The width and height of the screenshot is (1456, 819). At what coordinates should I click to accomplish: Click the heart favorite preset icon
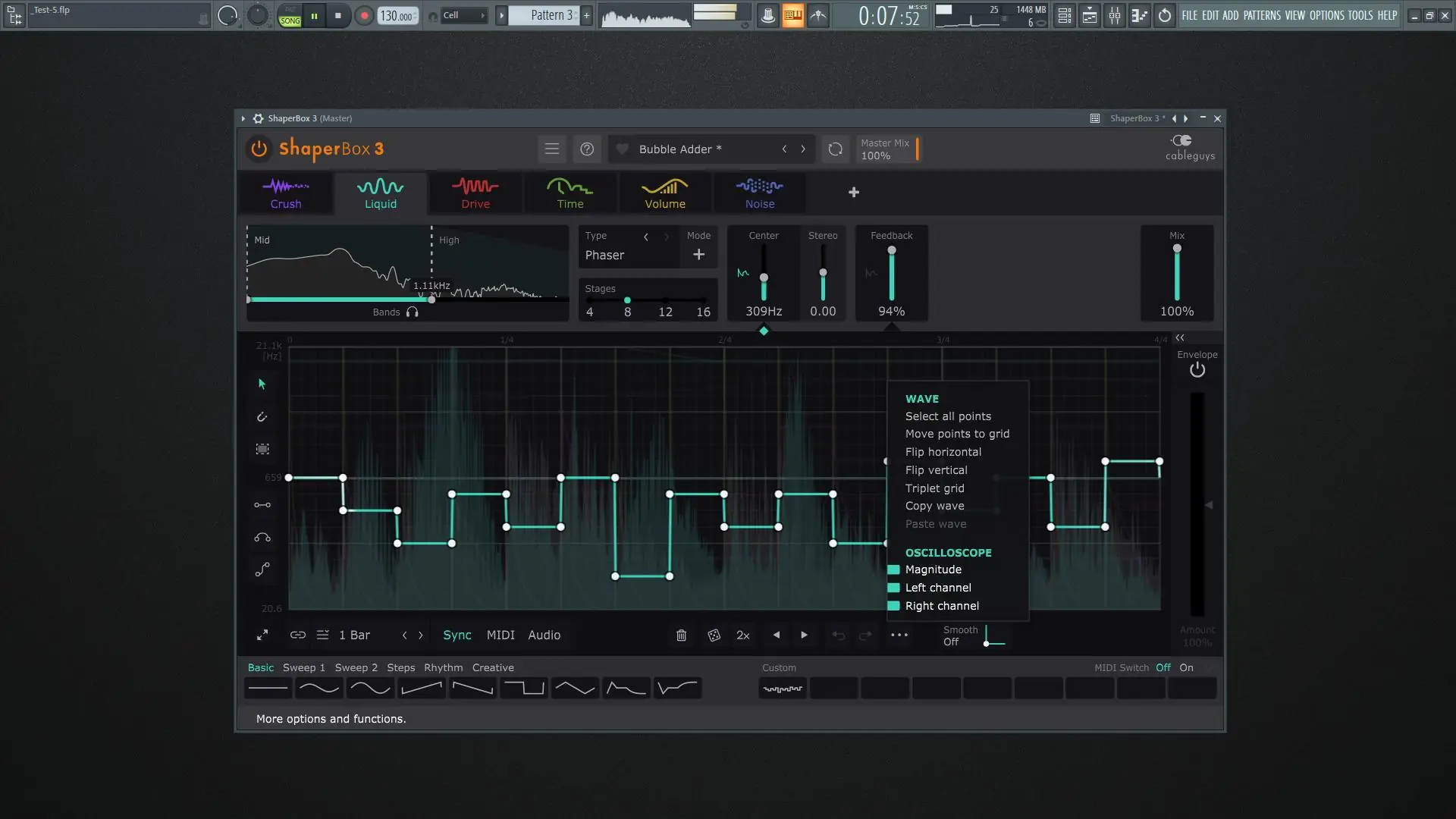(x=622, y=149)
